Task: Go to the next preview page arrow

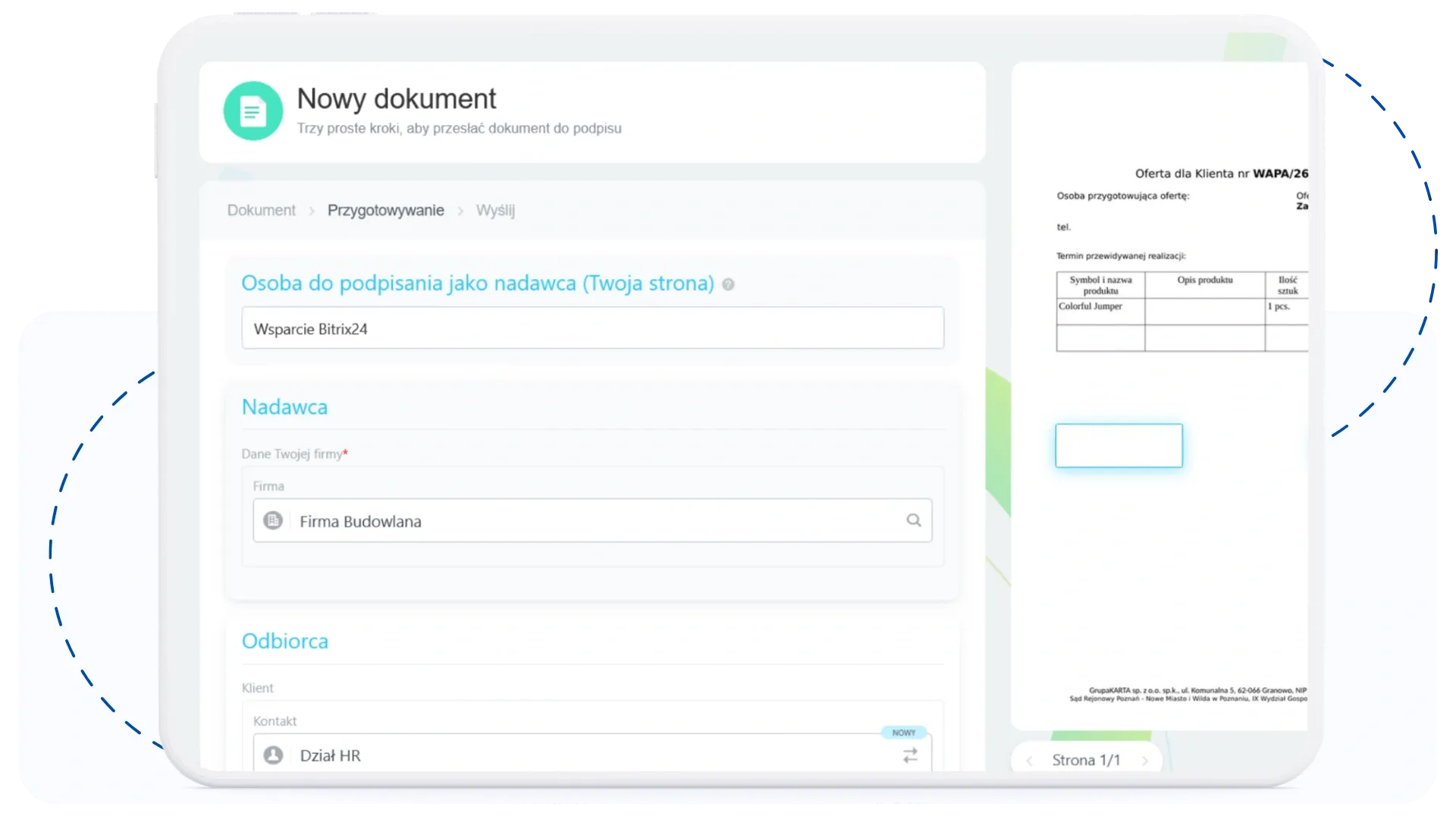Action: tap(1144, 761)
